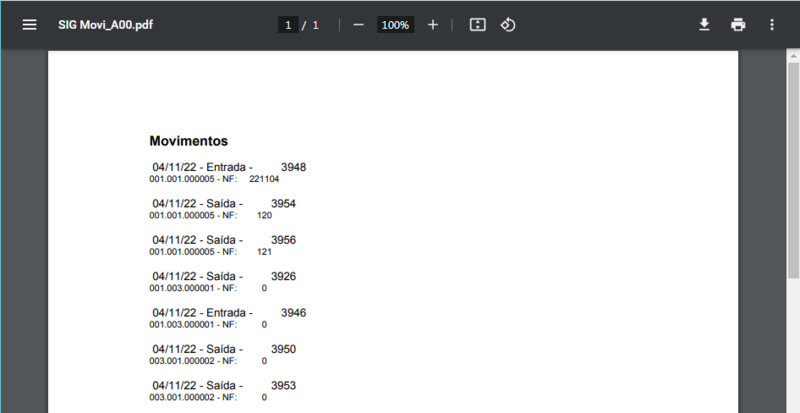
Task: Select the Saída entry numbered 3950
Action: 224,349
